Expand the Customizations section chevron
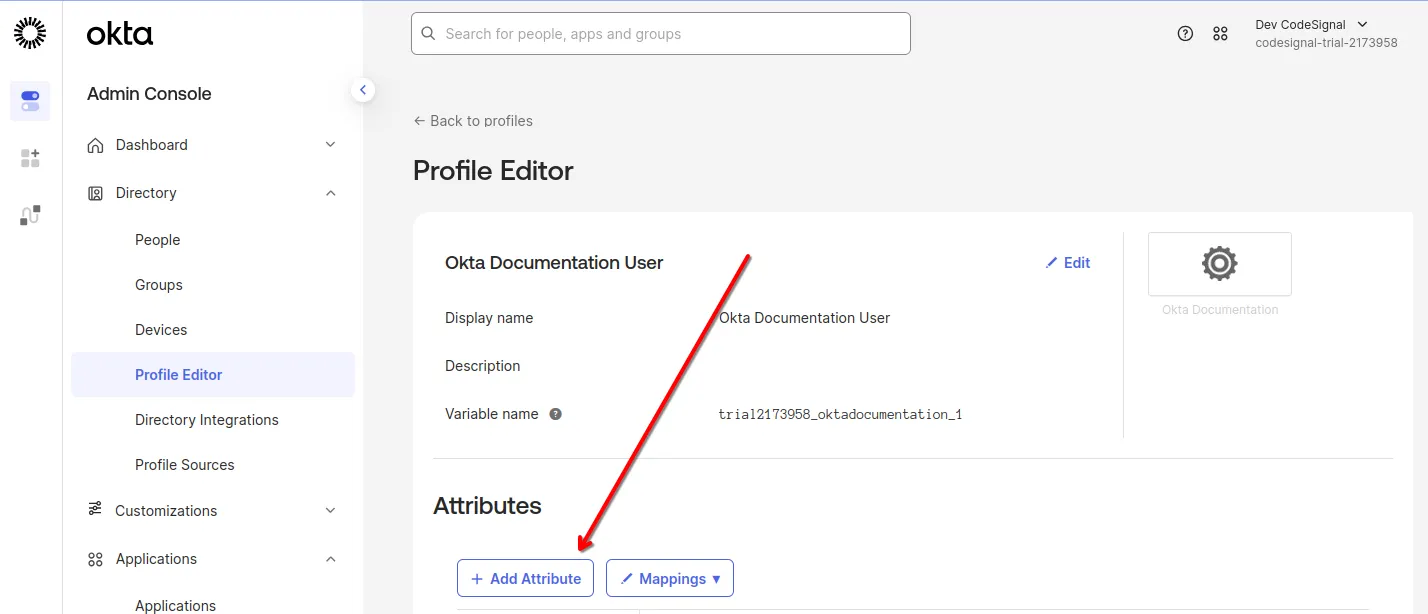Image resolution: width=1428 pixels, height=614 pixels. click(331, 510)
